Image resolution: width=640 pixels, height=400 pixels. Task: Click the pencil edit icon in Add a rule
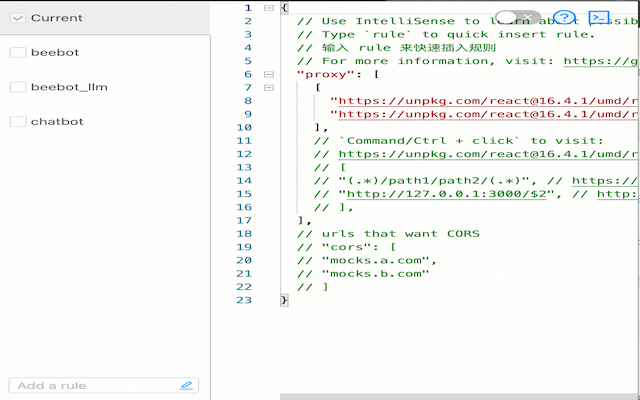[x=186, y=385]
